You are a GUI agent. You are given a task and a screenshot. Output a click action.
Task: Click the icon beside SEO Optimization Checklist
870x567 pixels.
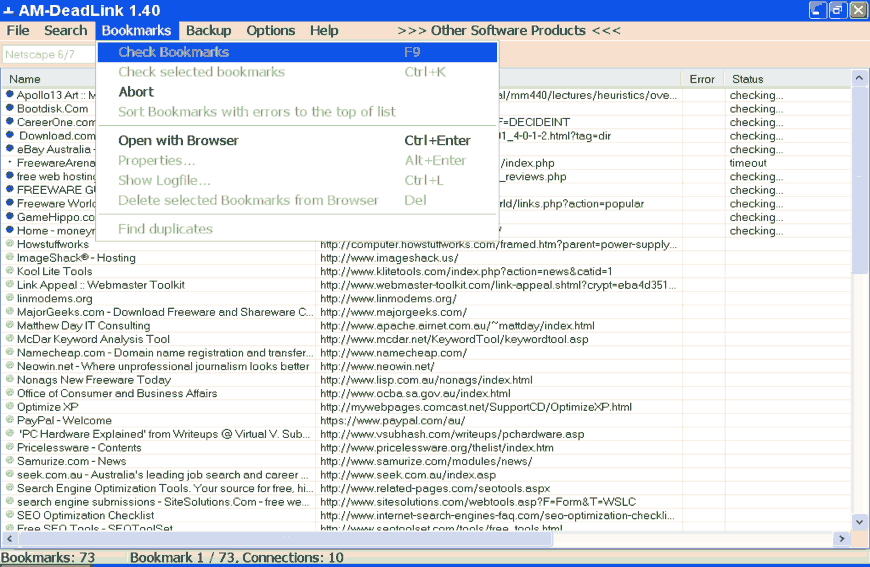tap(9, 515)
